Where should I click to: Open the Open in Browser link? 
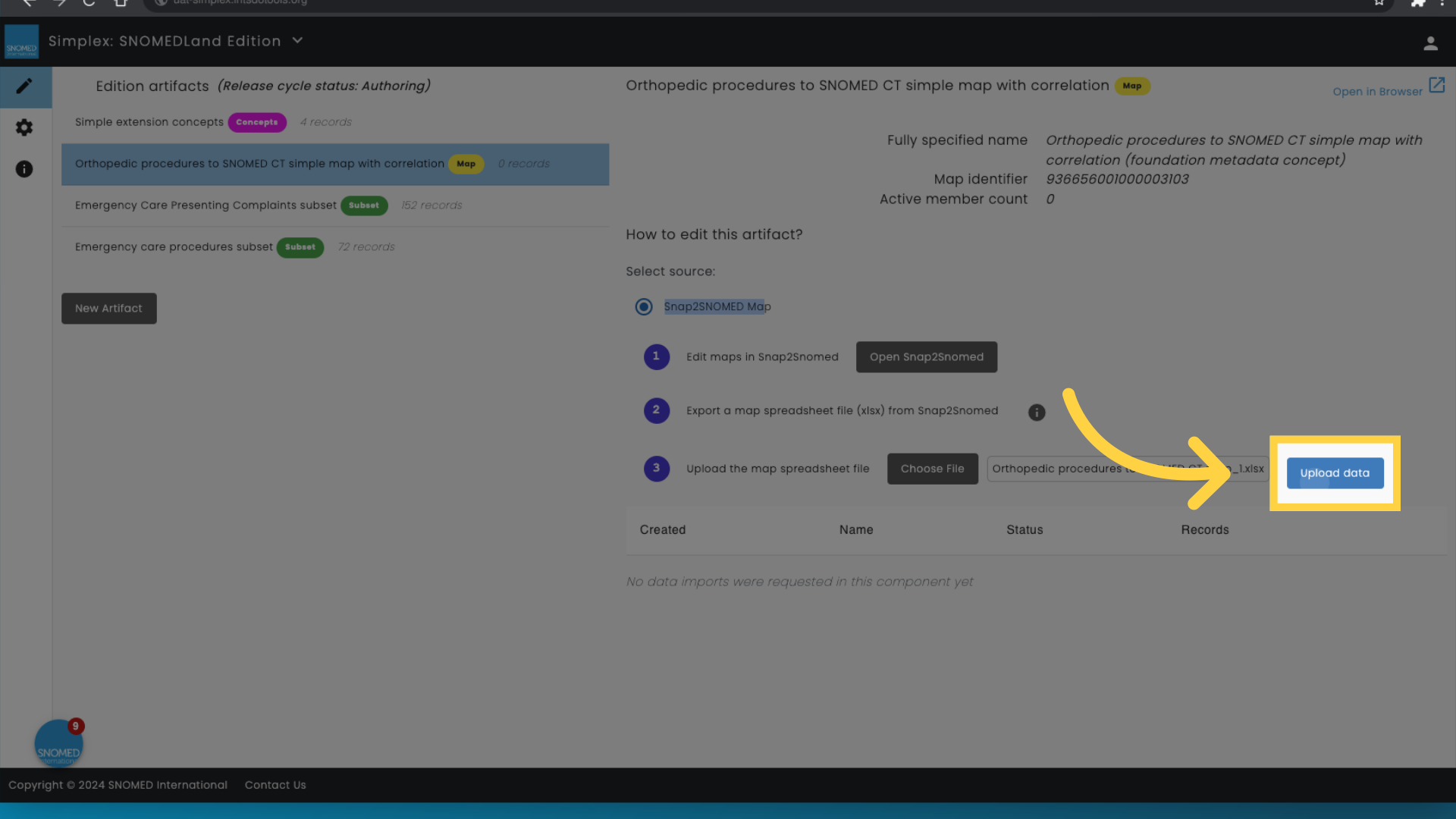1378,92
